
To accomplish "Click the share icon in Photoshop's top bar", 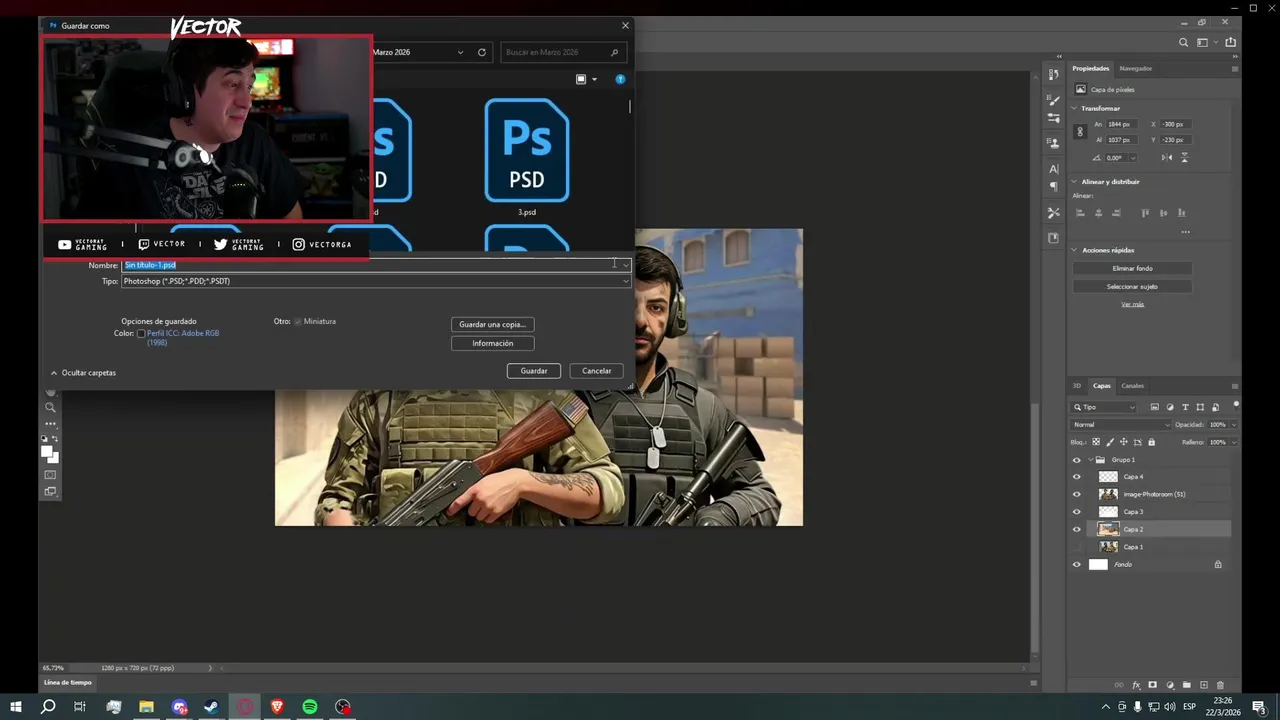I will click(x=1231, y=42).
